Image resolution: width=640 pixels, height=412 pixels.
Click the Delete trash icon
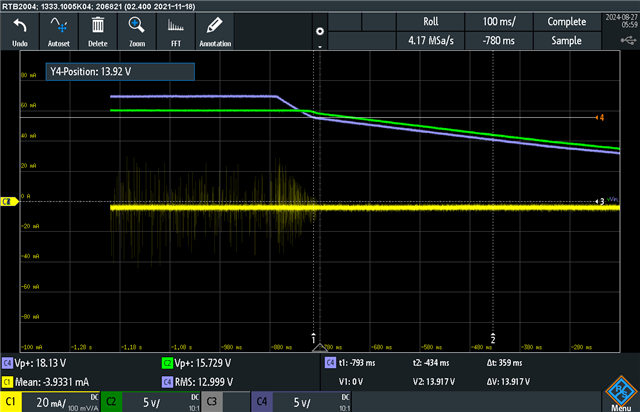[x=98, y=31]
